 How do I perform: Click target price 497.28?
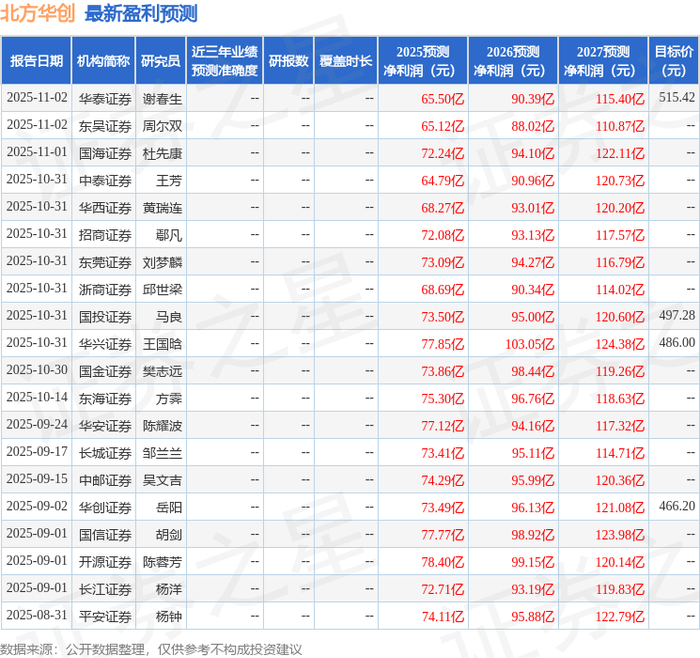click(x=677, y=315)
